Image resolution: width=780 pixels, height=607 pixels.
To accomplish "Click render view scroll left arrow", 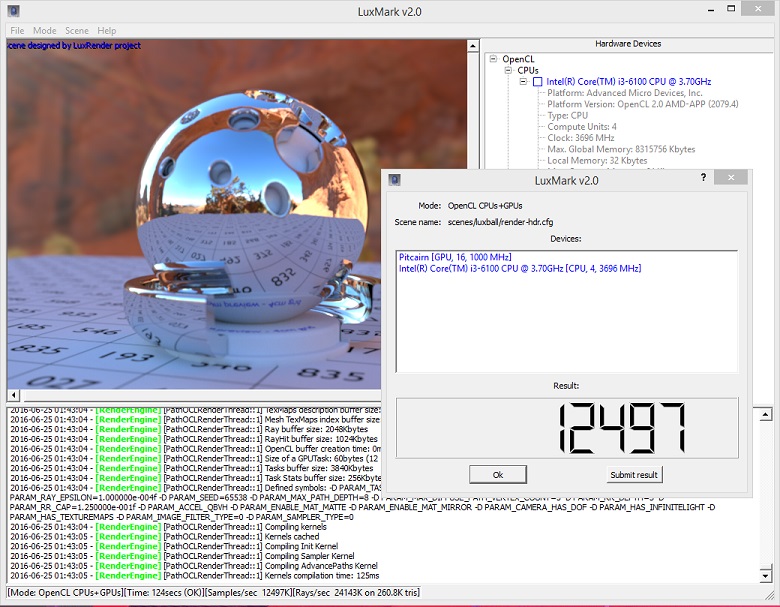I will click(x=13, y=395).
